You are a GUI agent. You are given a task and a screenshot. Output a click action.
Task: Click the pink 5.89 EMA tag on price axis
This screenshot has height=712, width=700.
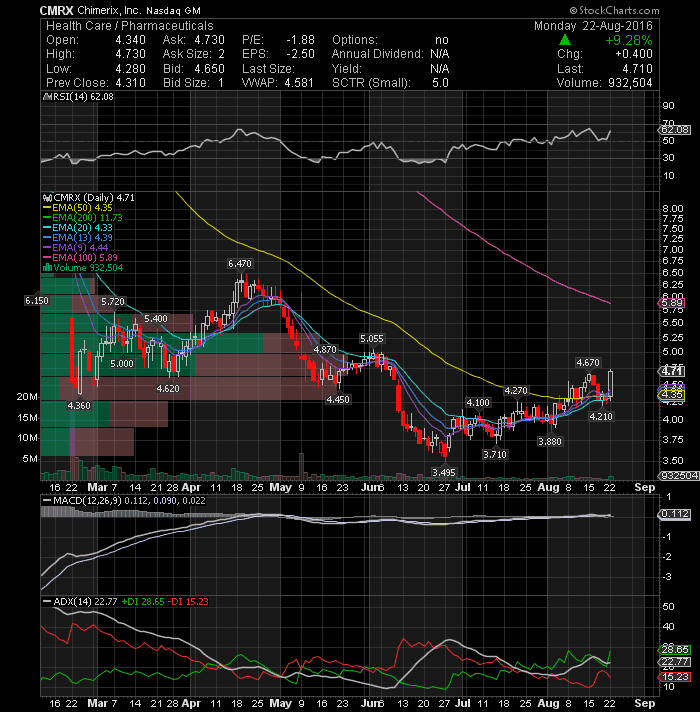pos(671,303)
